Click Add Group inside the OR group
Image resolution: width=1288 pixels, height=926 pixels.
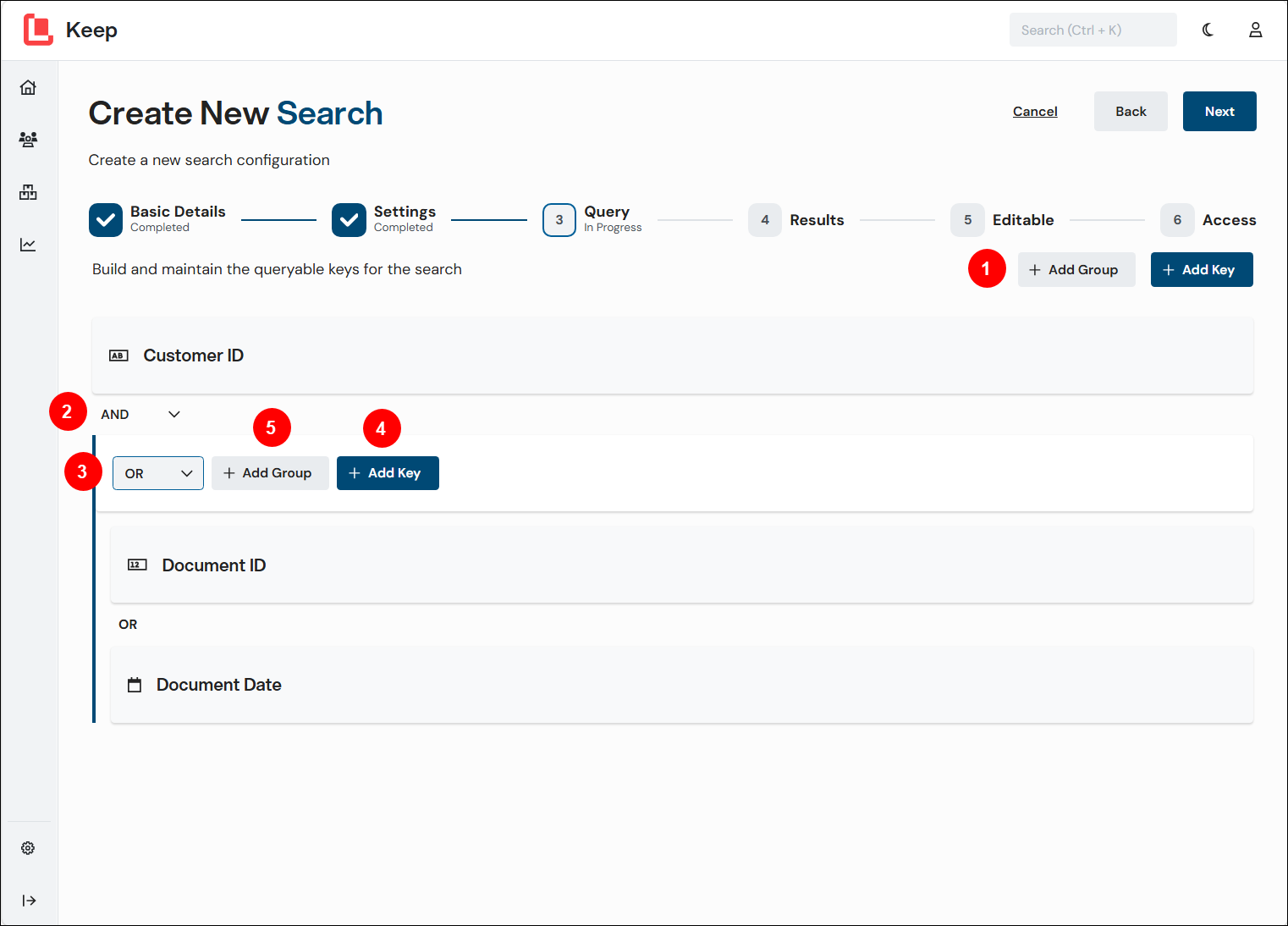270,473
